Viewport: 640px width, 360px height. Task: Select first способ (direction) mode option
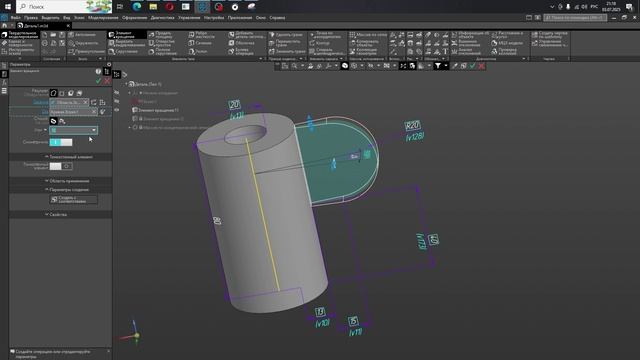53,121
